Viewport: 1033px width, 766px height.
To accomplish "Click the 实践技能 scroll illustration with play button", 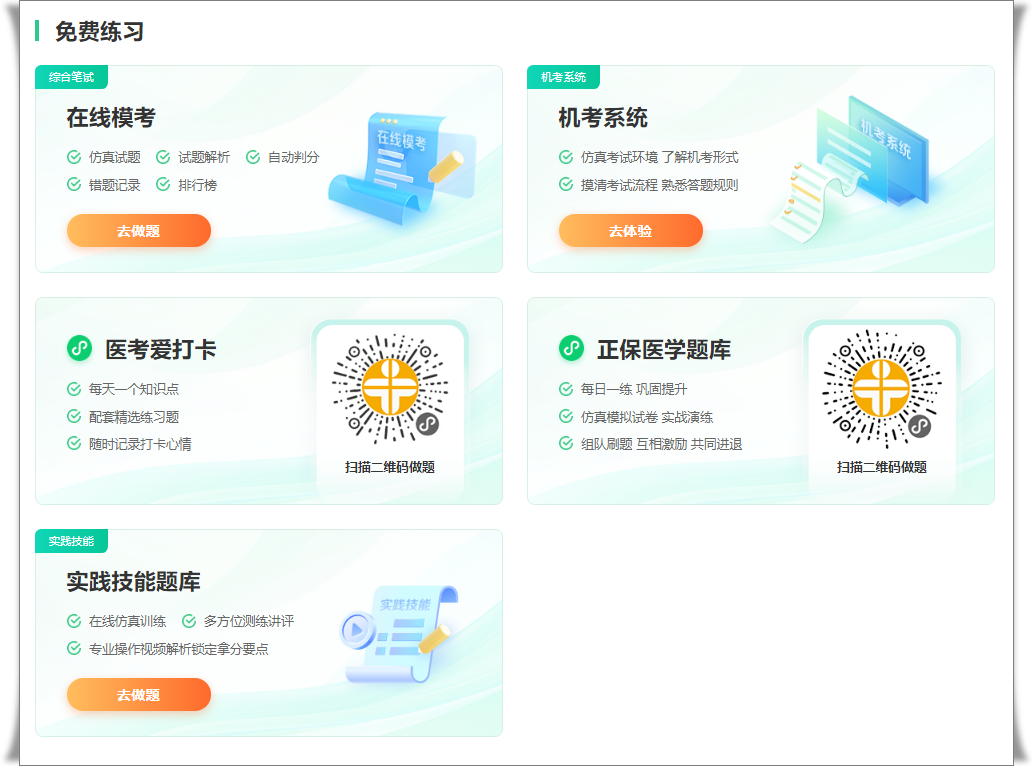I will (x=399, y=634).
